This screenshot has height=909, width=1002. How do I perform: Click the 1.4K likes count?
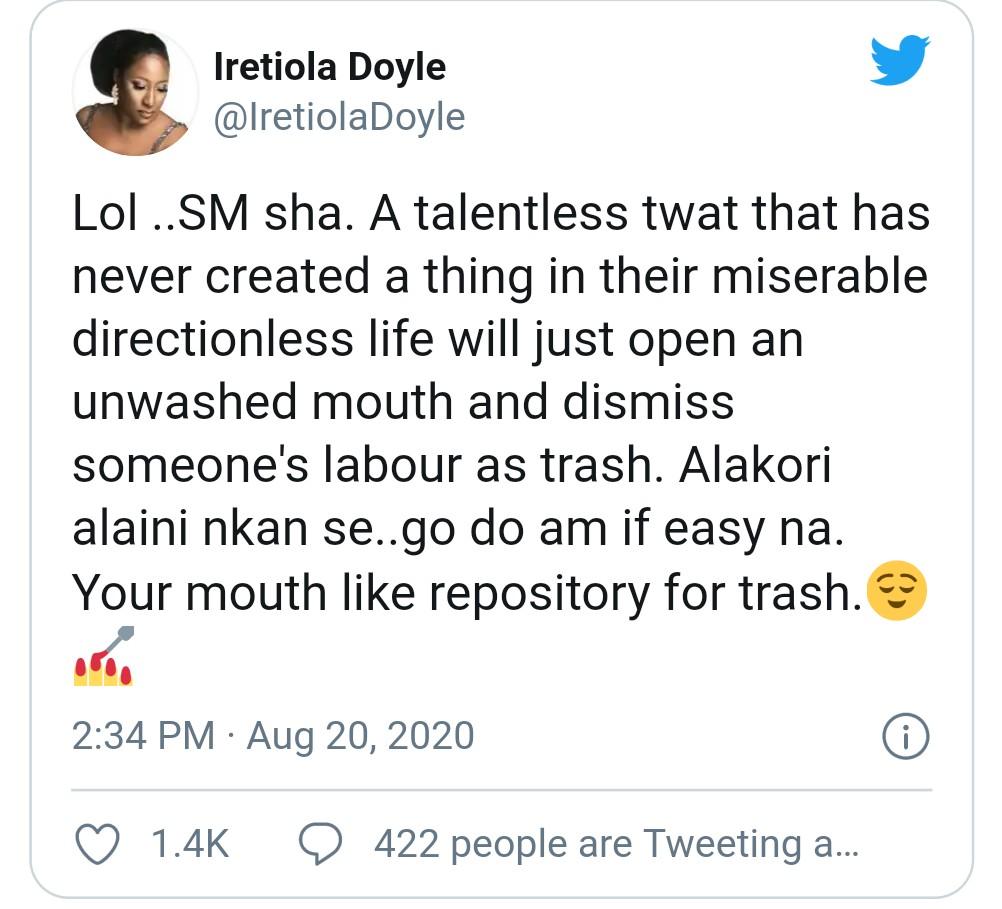pos(190,845)
